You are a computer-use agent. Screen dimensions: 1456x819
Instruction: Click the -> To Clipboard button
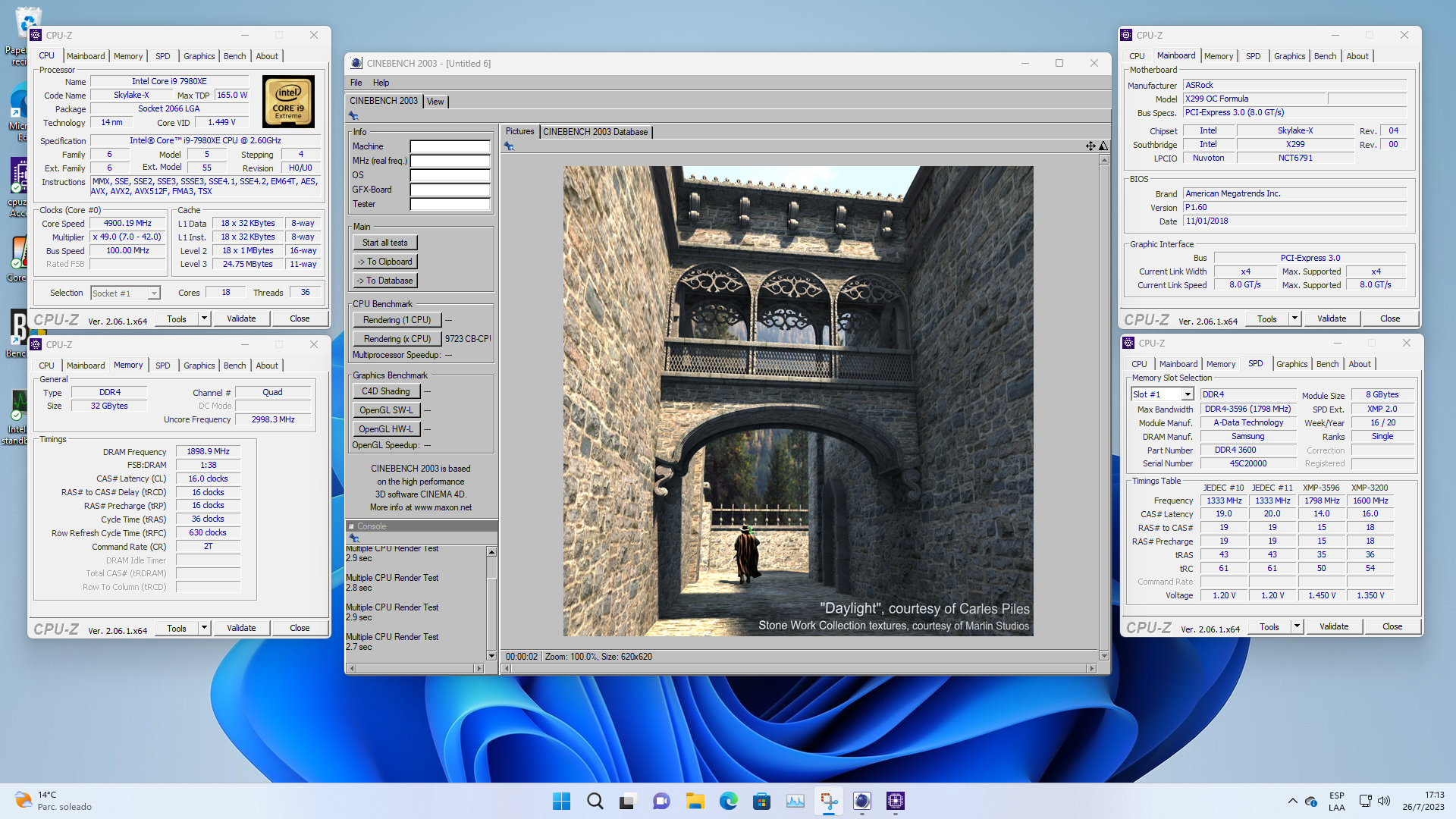pyautogui.click(x=384, y=262)
